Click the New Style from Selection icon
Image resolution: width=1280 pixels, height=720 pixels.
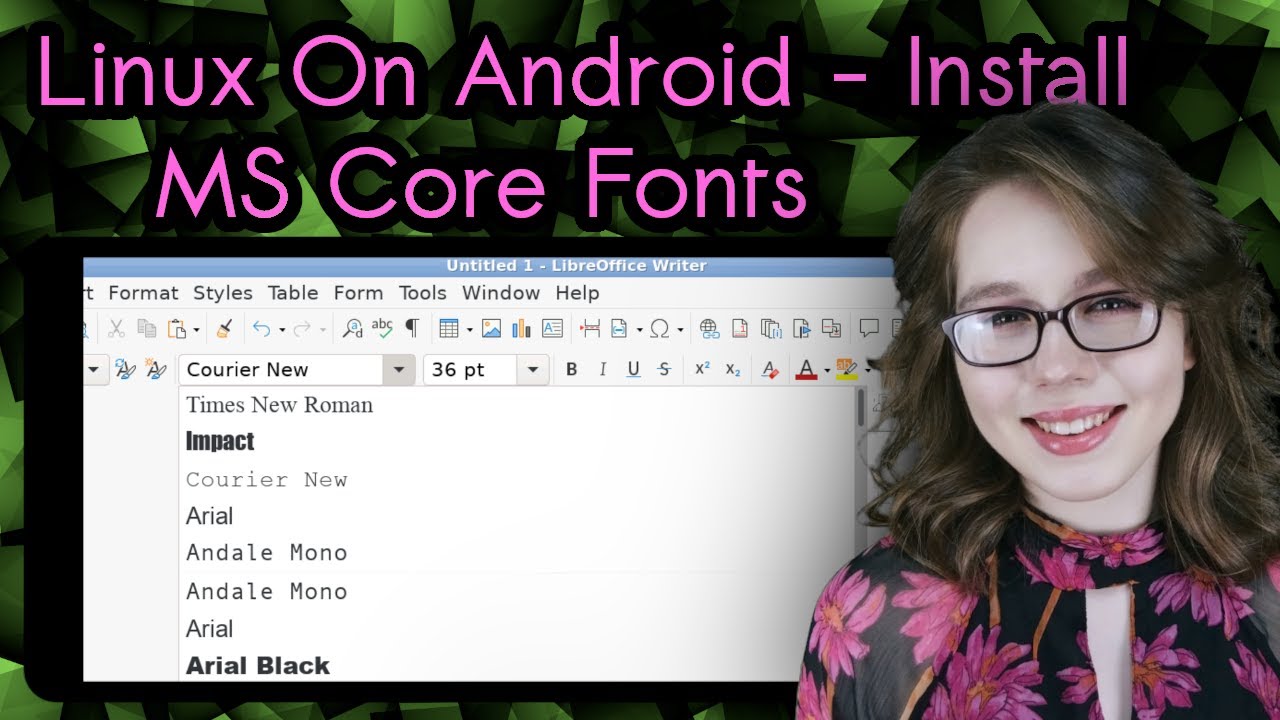point(156,370)
